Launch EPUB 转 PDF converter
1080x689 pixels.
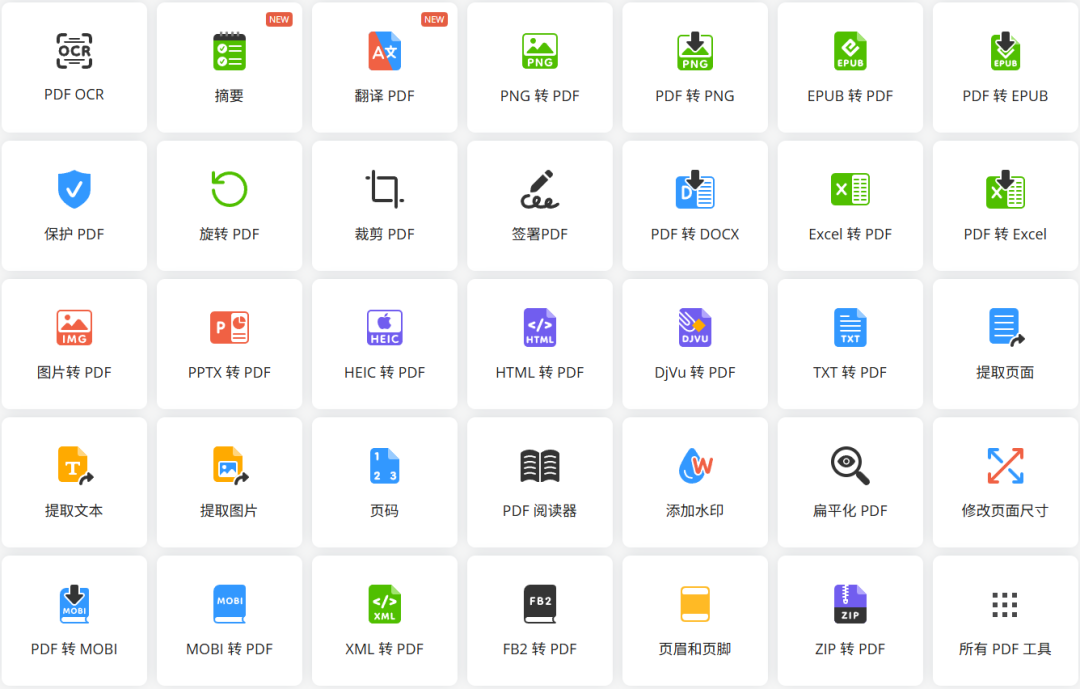pos(850,68)
